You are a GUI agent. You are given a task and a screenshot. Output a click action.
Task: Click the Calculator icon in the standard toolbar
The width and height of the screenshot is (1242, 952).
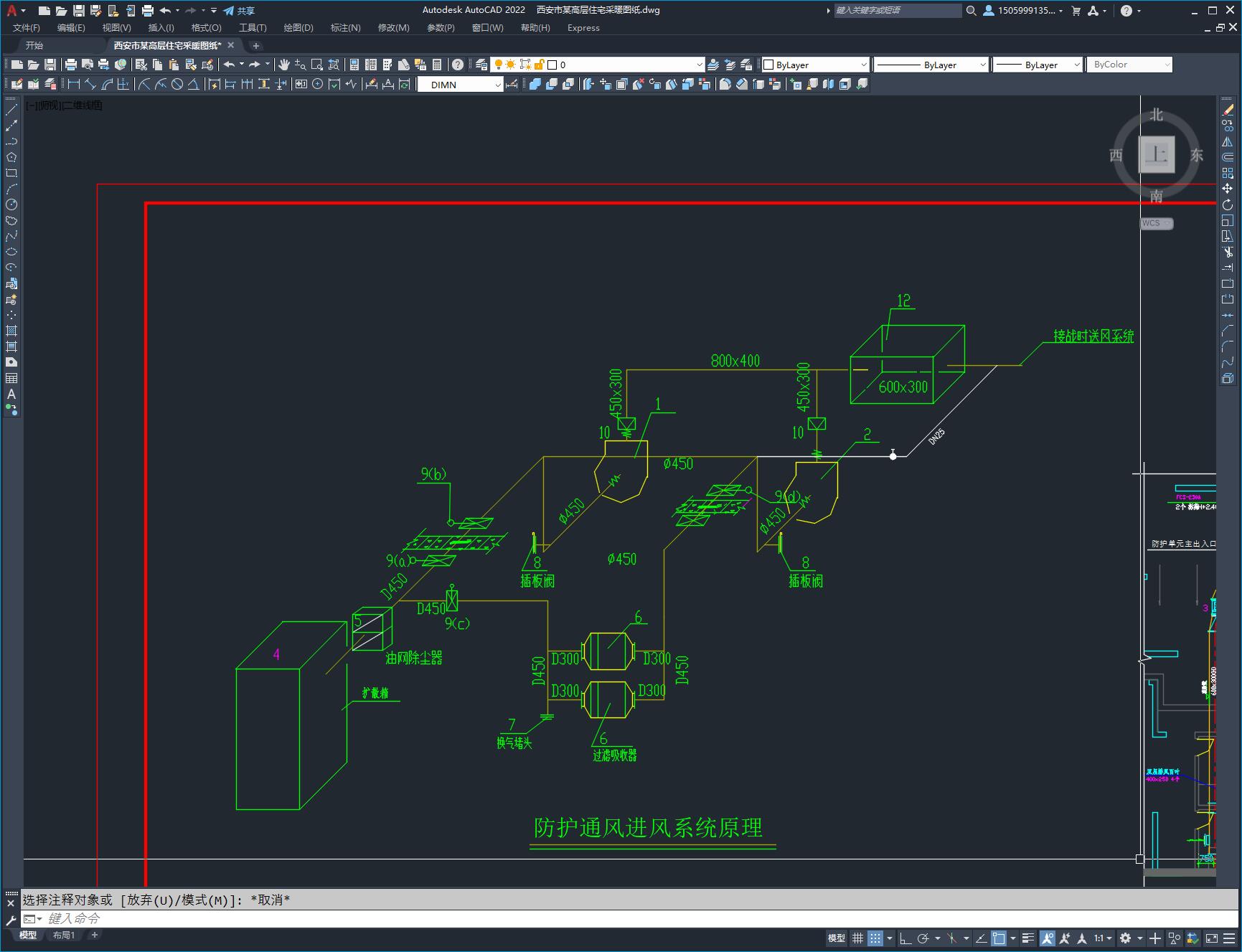tap(437, 65)
